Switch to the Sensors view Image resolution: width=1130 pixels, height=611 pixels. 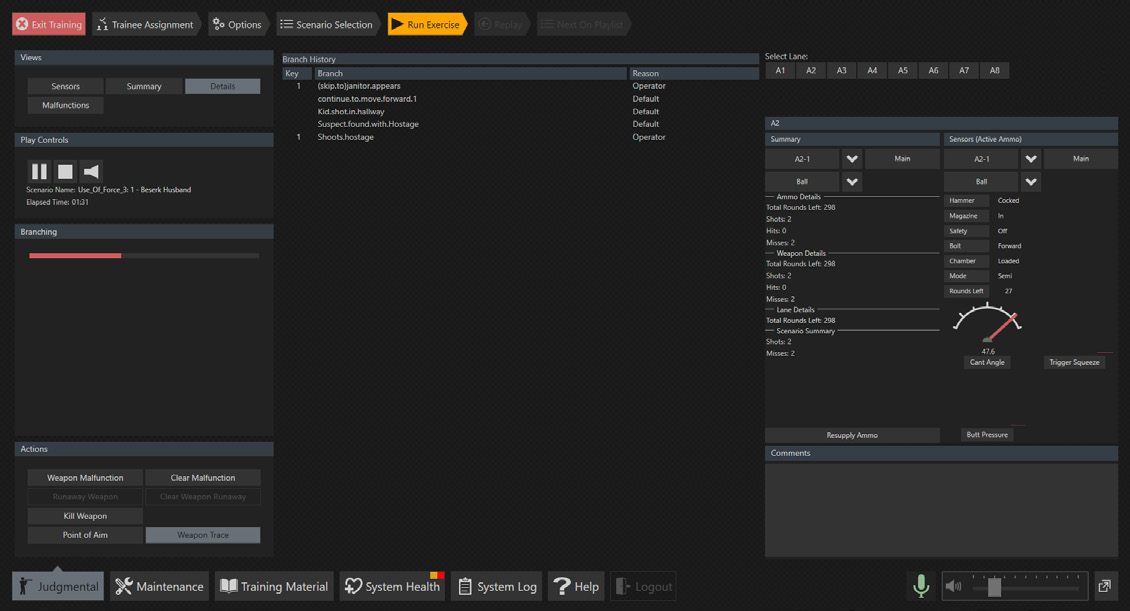[x=65, y=86]
